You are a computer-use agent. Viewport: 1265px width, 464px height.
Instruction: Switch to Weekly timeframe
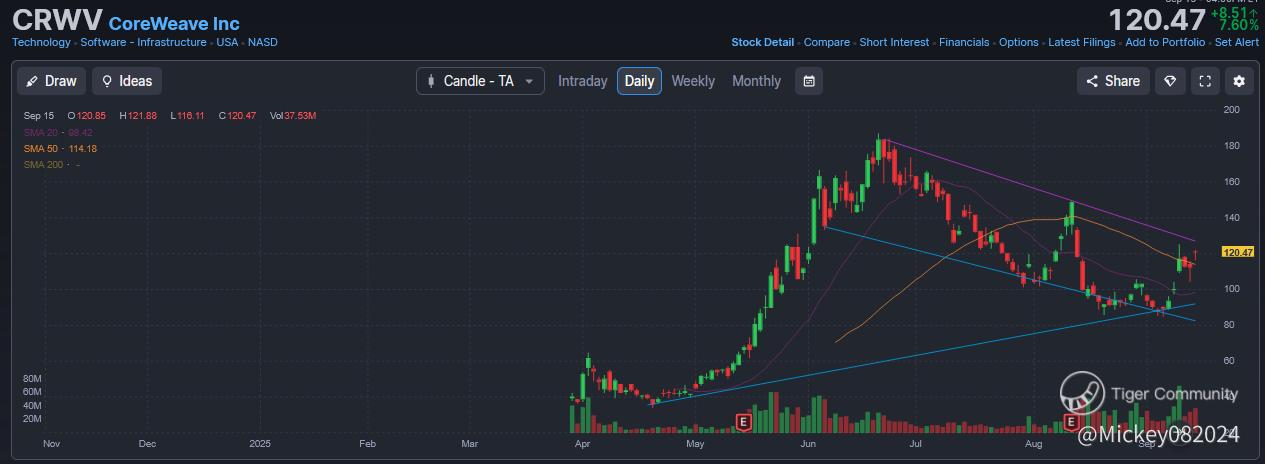pos(693,81)
